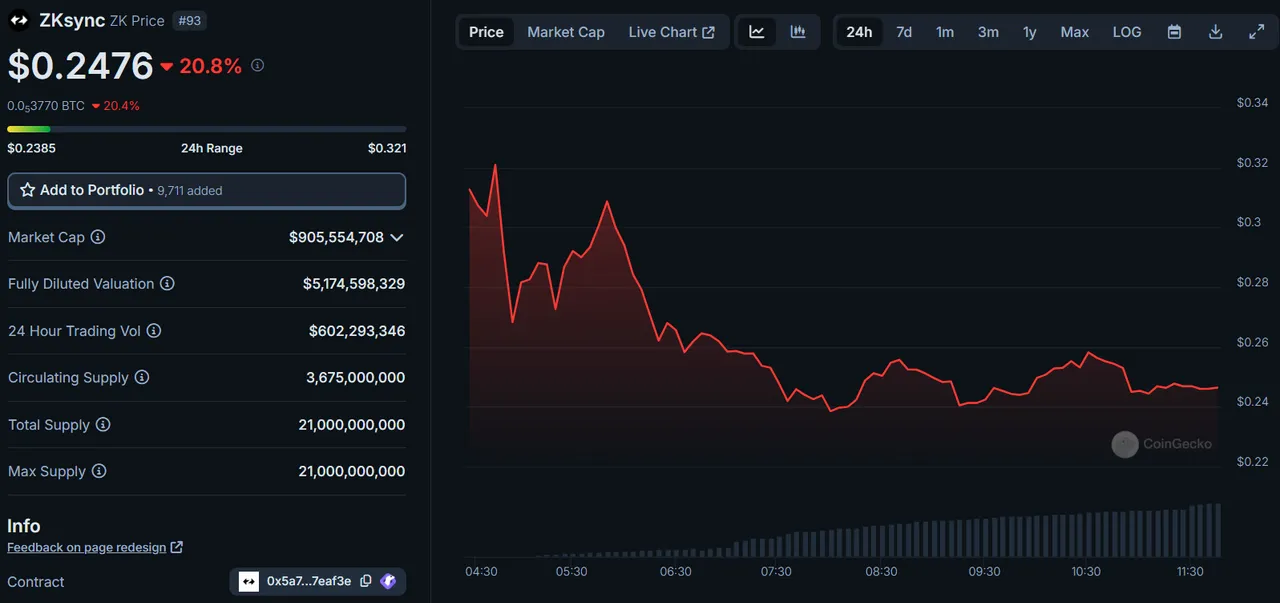Select the 1y time range
1280x603 pixels.
point(1030,32)
